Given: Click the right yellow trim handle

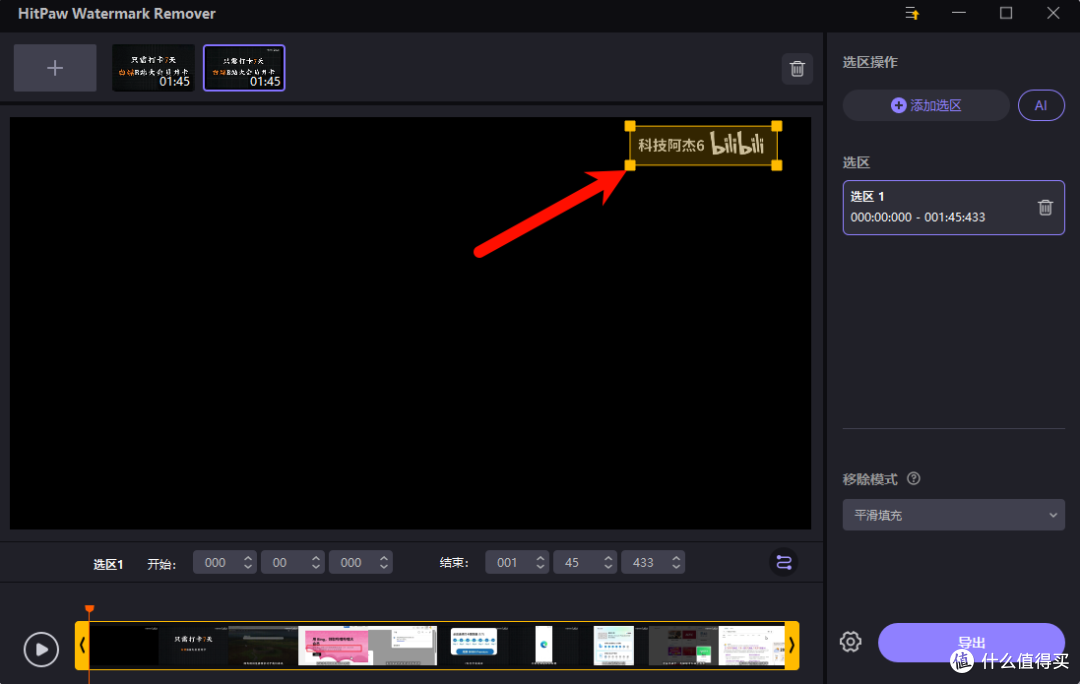Looking at the screenshot, I should [792, 645].
